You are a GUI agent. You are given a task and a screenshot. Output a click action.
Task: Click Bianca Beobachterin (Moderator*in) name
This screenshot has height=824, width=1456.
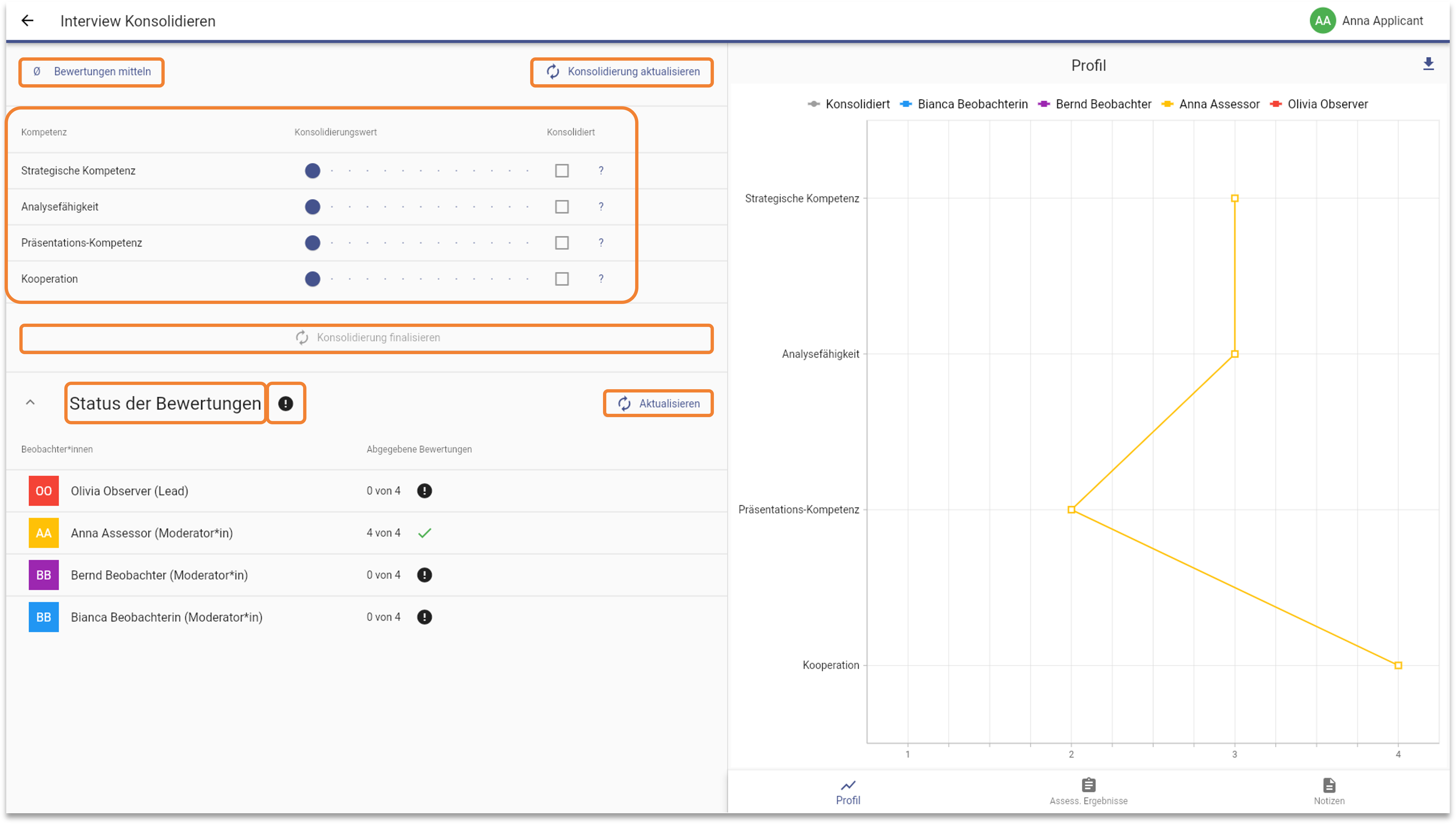tap(166, 617)
